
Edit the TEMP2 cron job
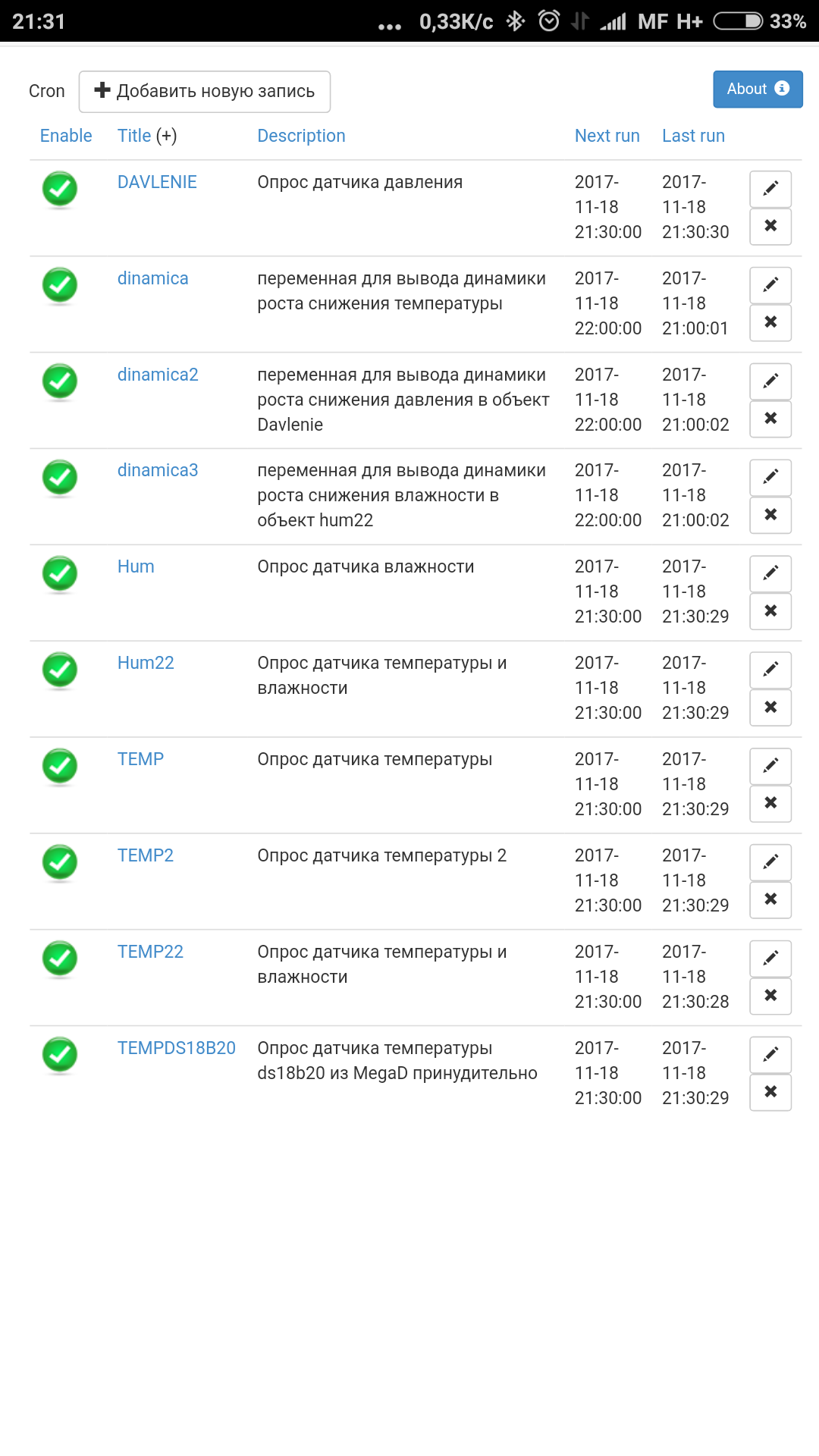[x=770, y=862]
